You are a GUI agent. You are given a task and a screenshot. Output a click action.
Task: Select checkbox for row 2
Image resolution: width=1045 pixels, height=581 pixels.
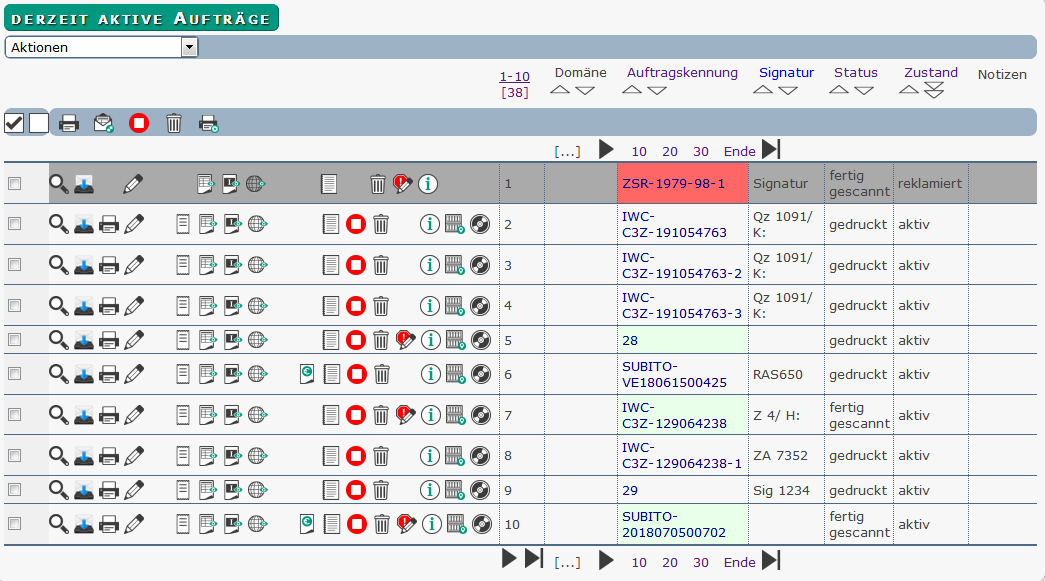[14, 224]
